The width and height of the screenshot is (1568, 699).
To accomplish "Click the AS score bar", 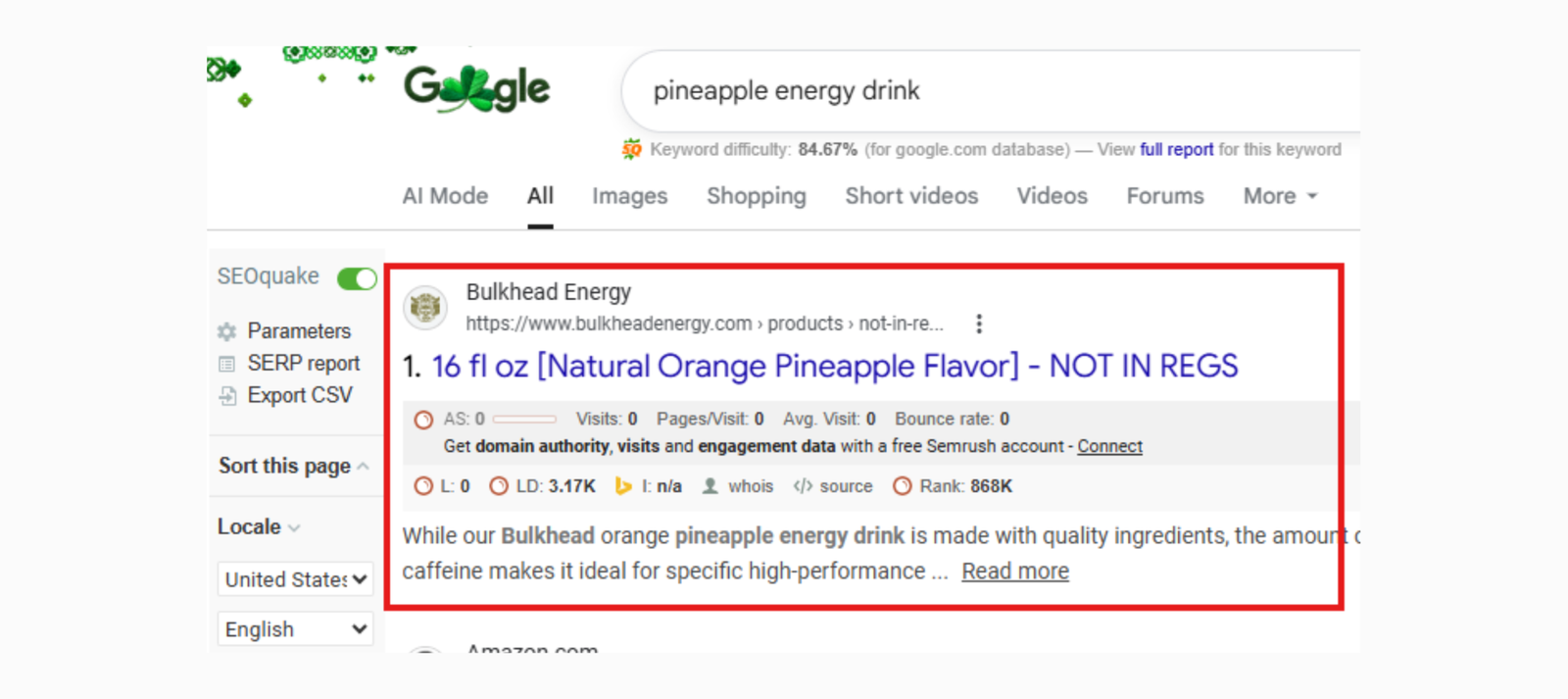I will point(524,419).
